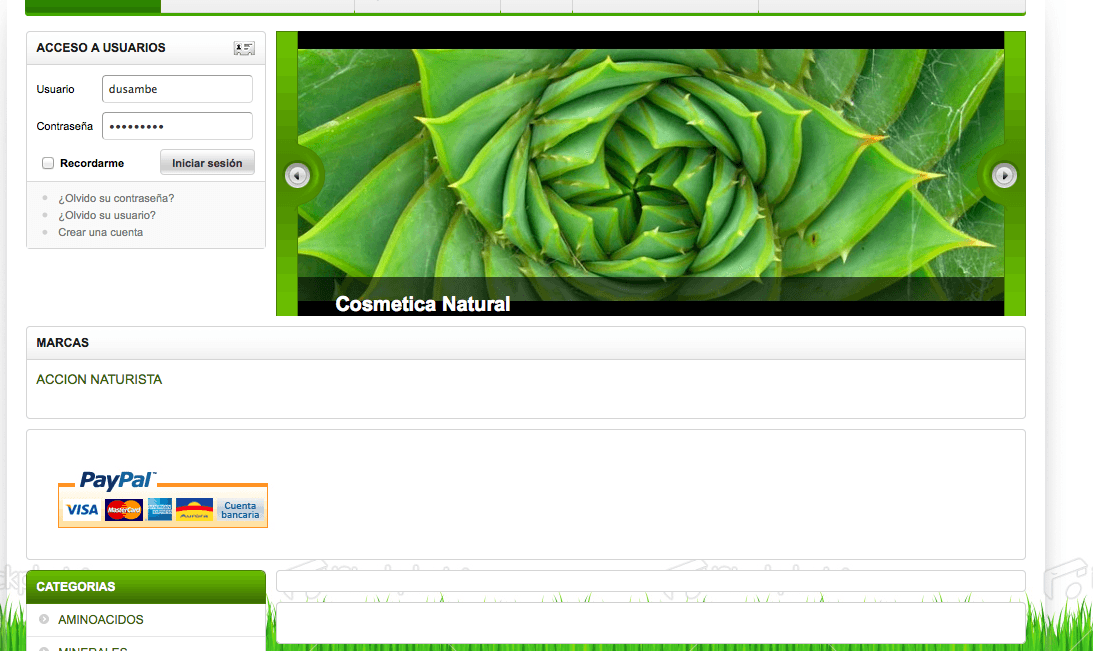The image size is (1093, 651).
Task: Click the ACCESO A USUARIOS heading
Action: [101, 47]
